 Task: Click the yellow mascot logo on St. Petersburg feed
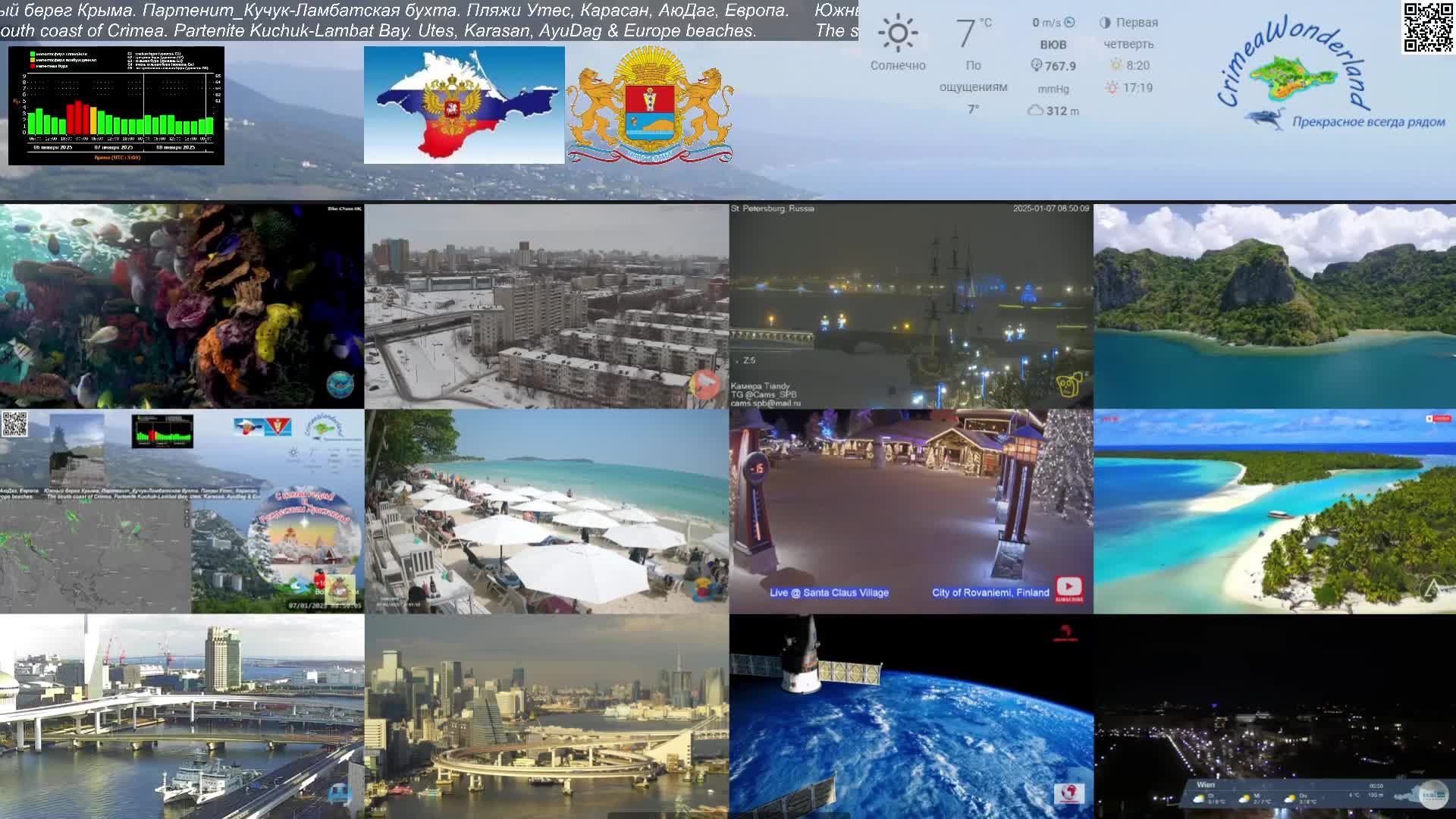click(1069, 384)
